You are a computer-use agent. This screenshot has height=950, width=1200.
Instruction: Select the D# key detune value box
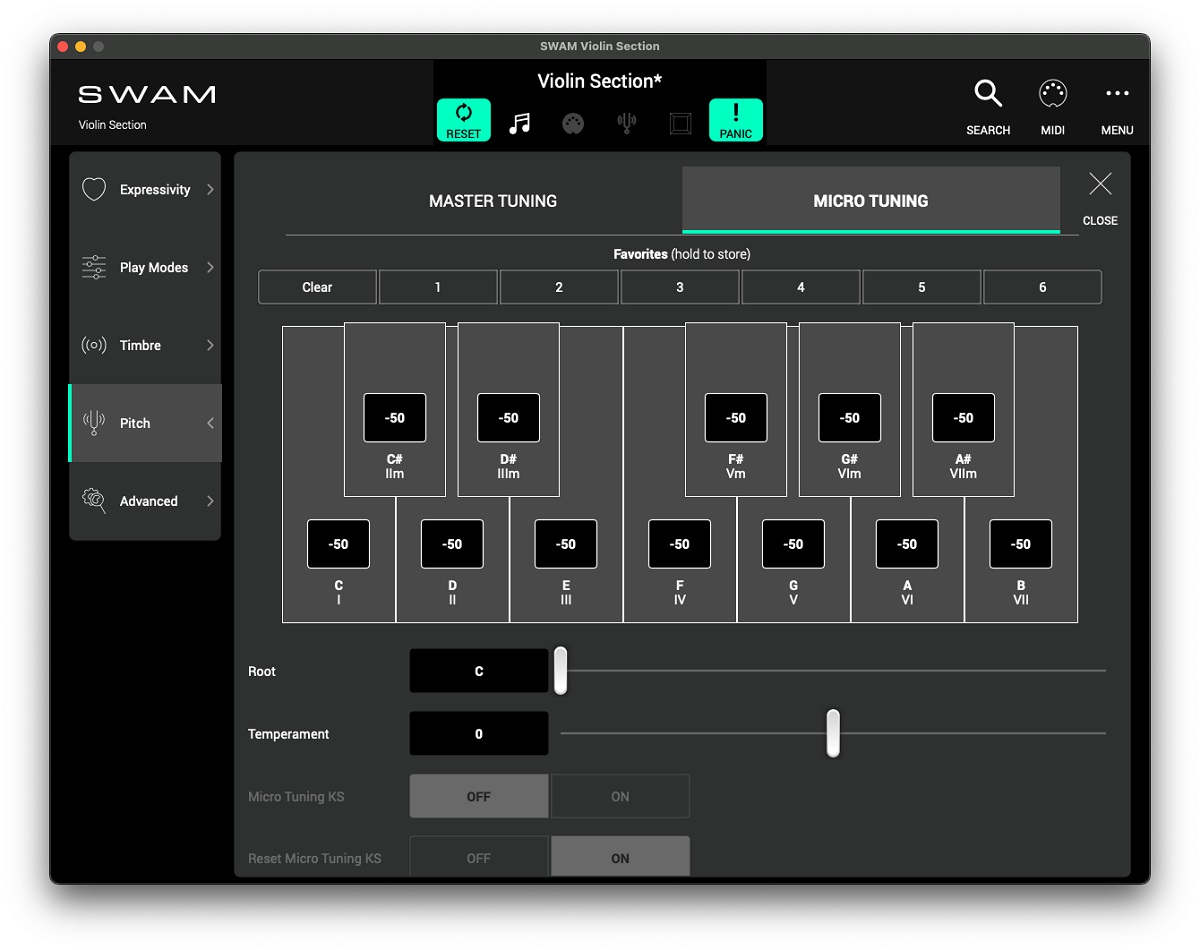(509, 418)
